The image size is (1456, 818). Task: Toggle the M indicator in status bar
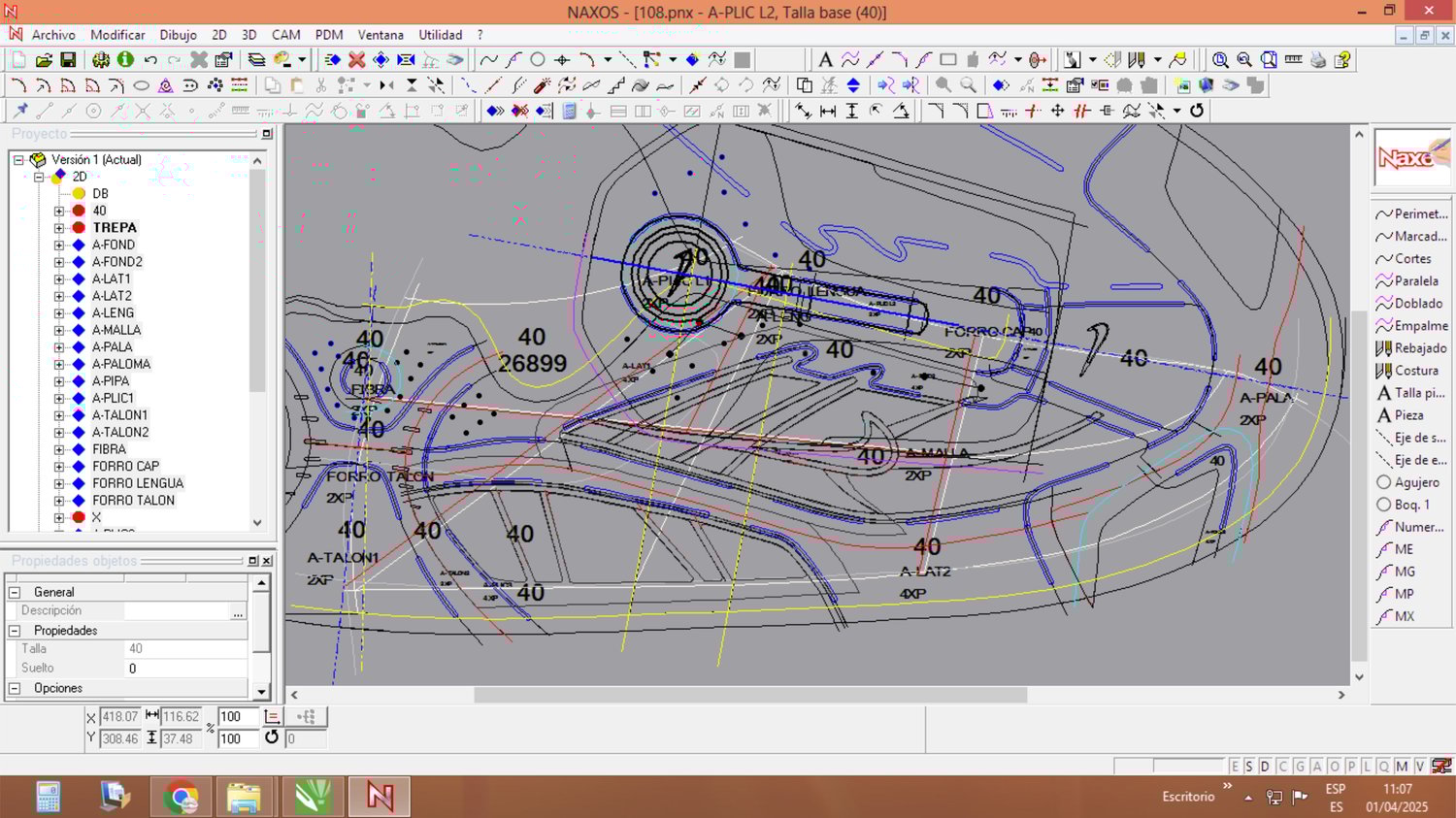[1402, 767]
